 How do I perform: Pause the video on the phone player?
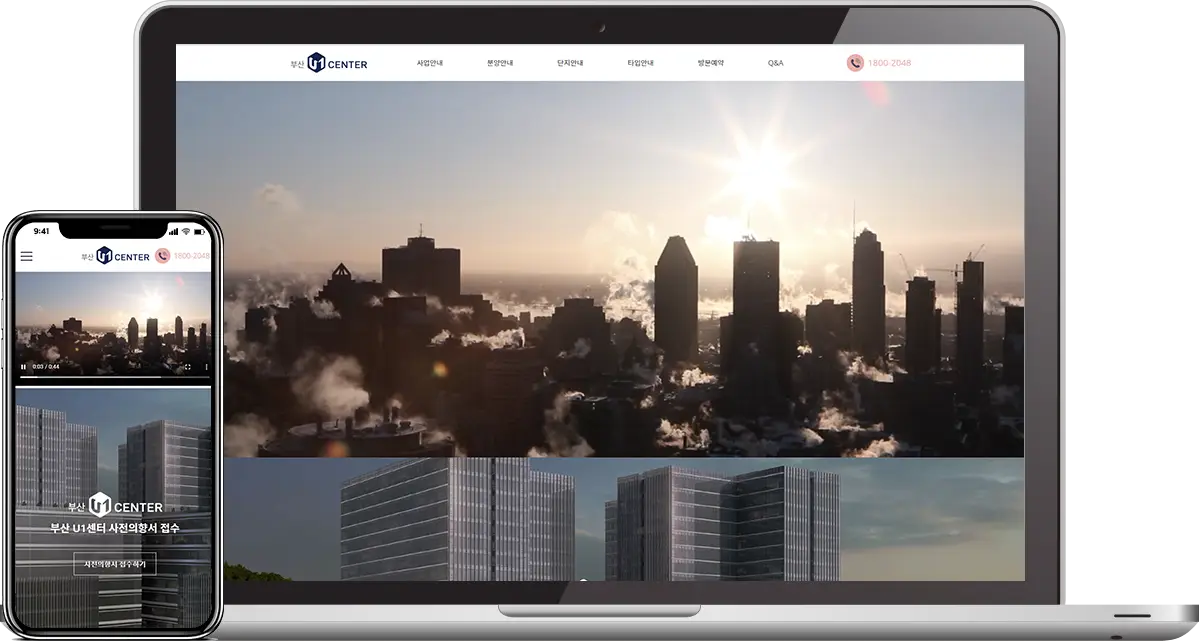pyautogui.click(x=24, y=367)
